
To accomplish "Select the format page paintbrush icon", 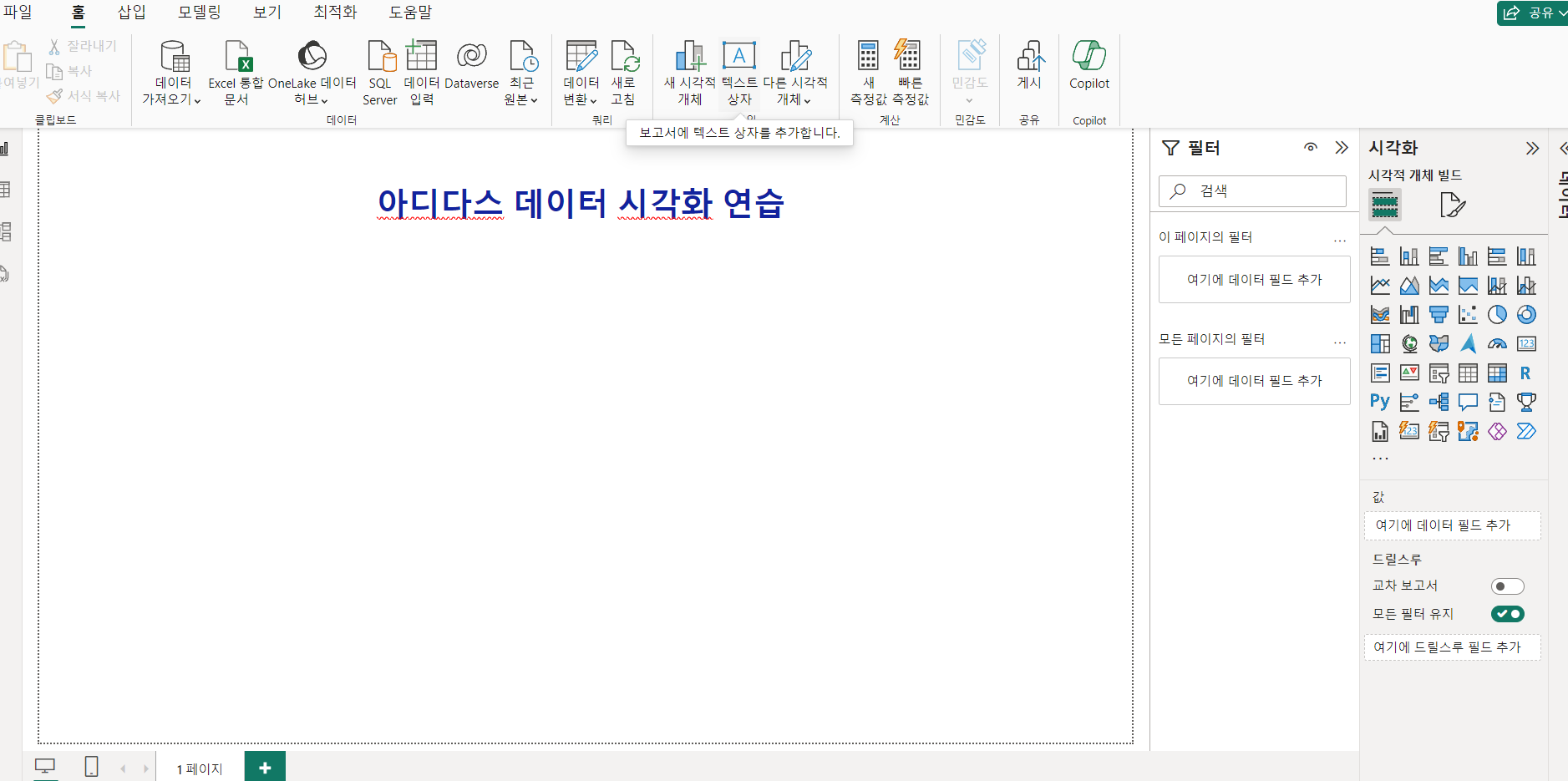I will (x=1453, y=205).
